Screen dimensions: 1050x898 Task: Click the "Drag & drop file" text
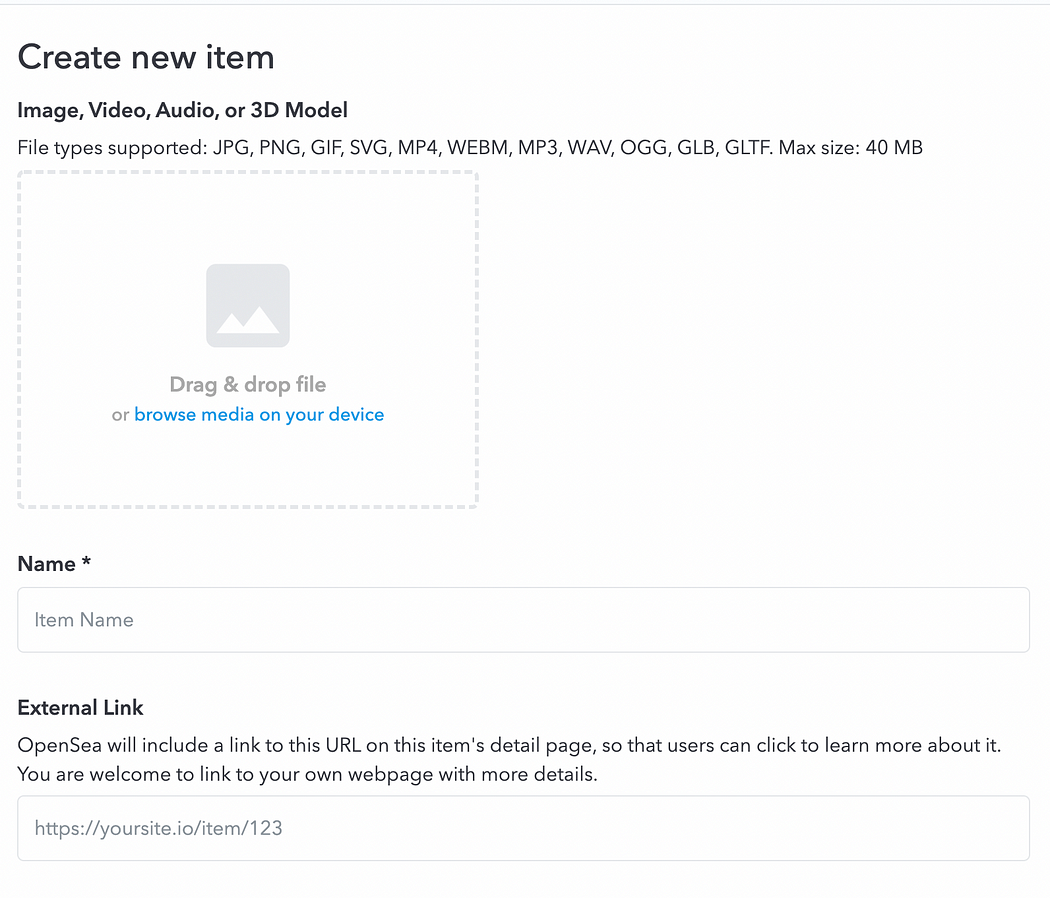click(248, 385)
